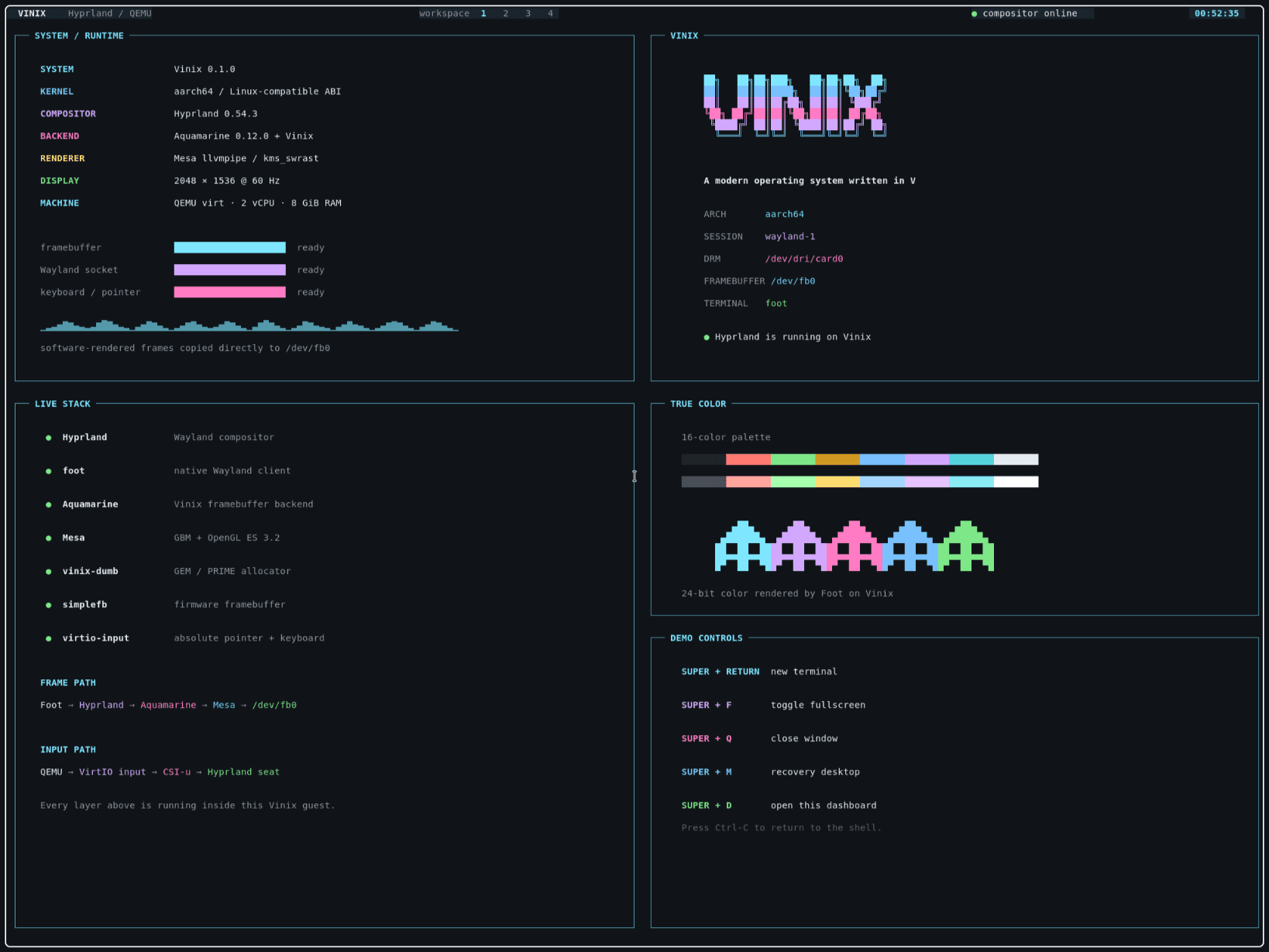Image resolution: width=1269 pixels, height=952 pixels.
Task: Click the orange swatch in top palette row
Action: tap(837, 459)
